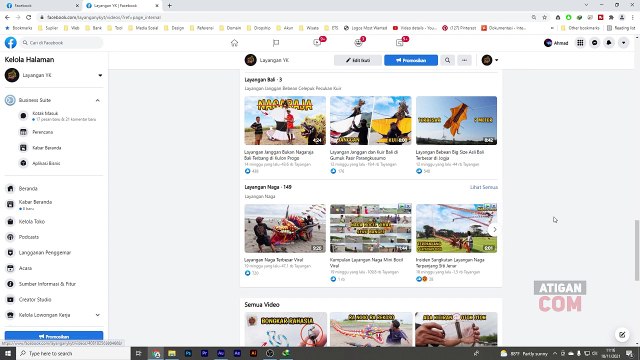Open the notifications bell icon
Viewport: 640px width, 360px height.
tap(609, 43)
